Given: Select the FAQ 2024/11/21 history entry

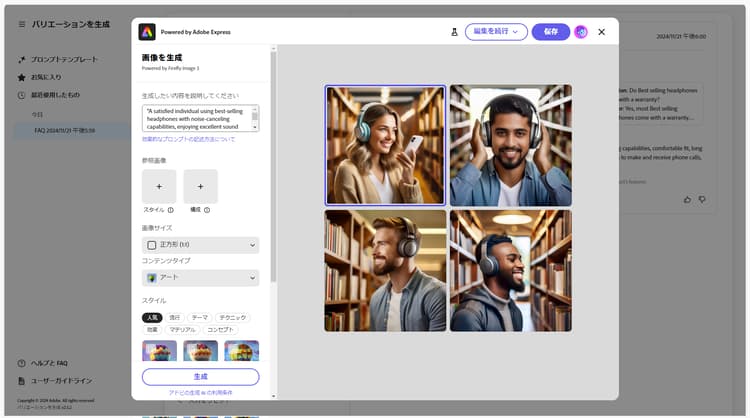Looking at the screenshot, I should (72, 131).
